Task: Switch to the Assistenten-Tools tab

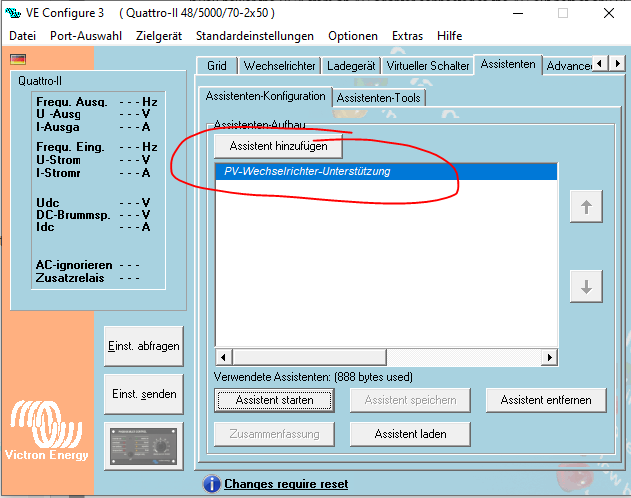Action: point(379,98)
